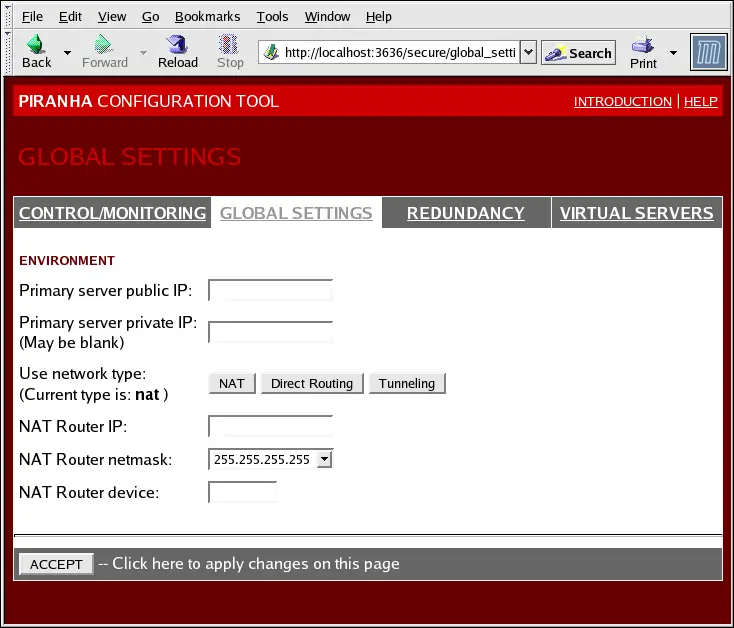734x628 pixels.
Task: Open the Print options dropdown arrow
Action: [x=673, y=53]
